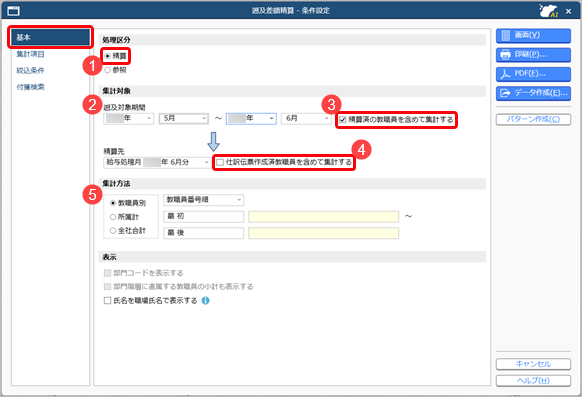
Task: Open help with ヘルプ(H) button
Action: (x=533, y=381)
